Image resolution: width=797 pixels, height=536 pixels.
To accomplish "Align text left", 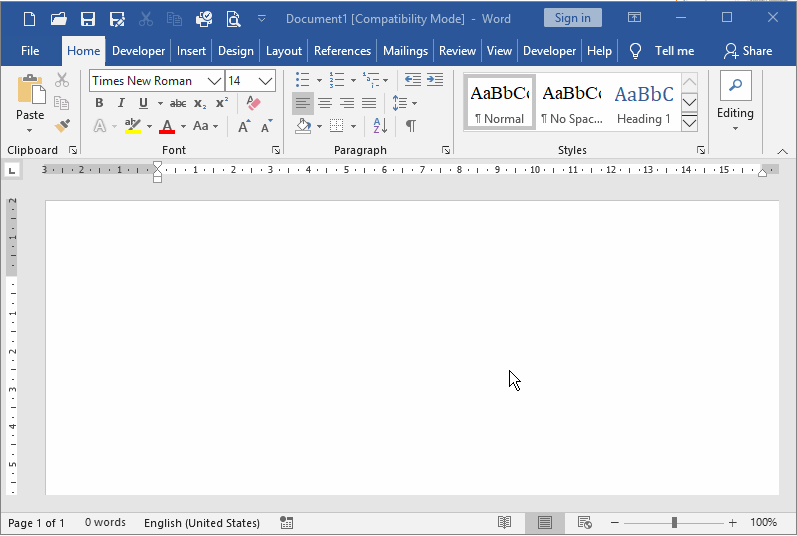I will (303, 104).
